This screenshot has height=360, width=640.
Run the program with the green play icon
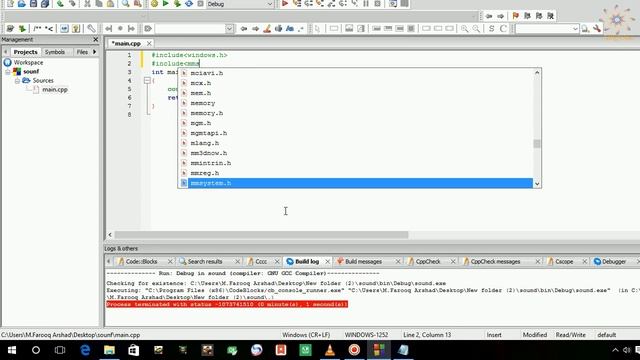pyautogui.click(x=165, y=4)
